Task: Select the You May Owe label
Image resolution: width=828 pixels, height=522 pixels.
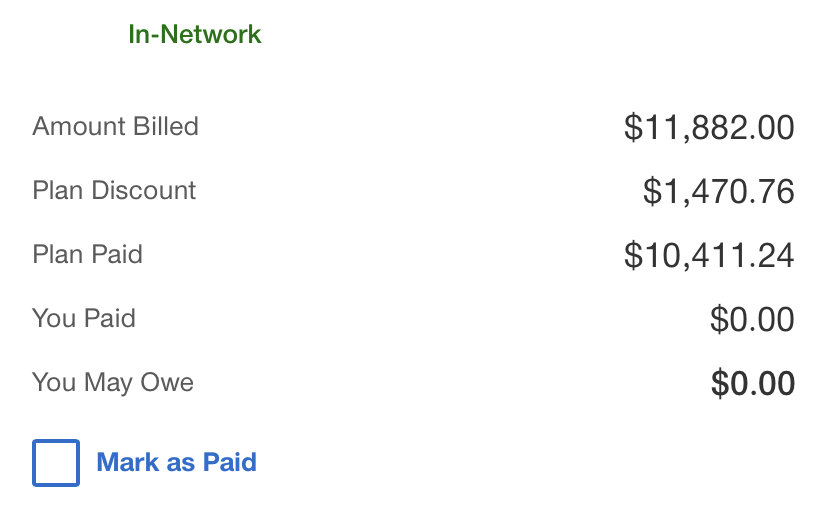Action: (113, 383)
